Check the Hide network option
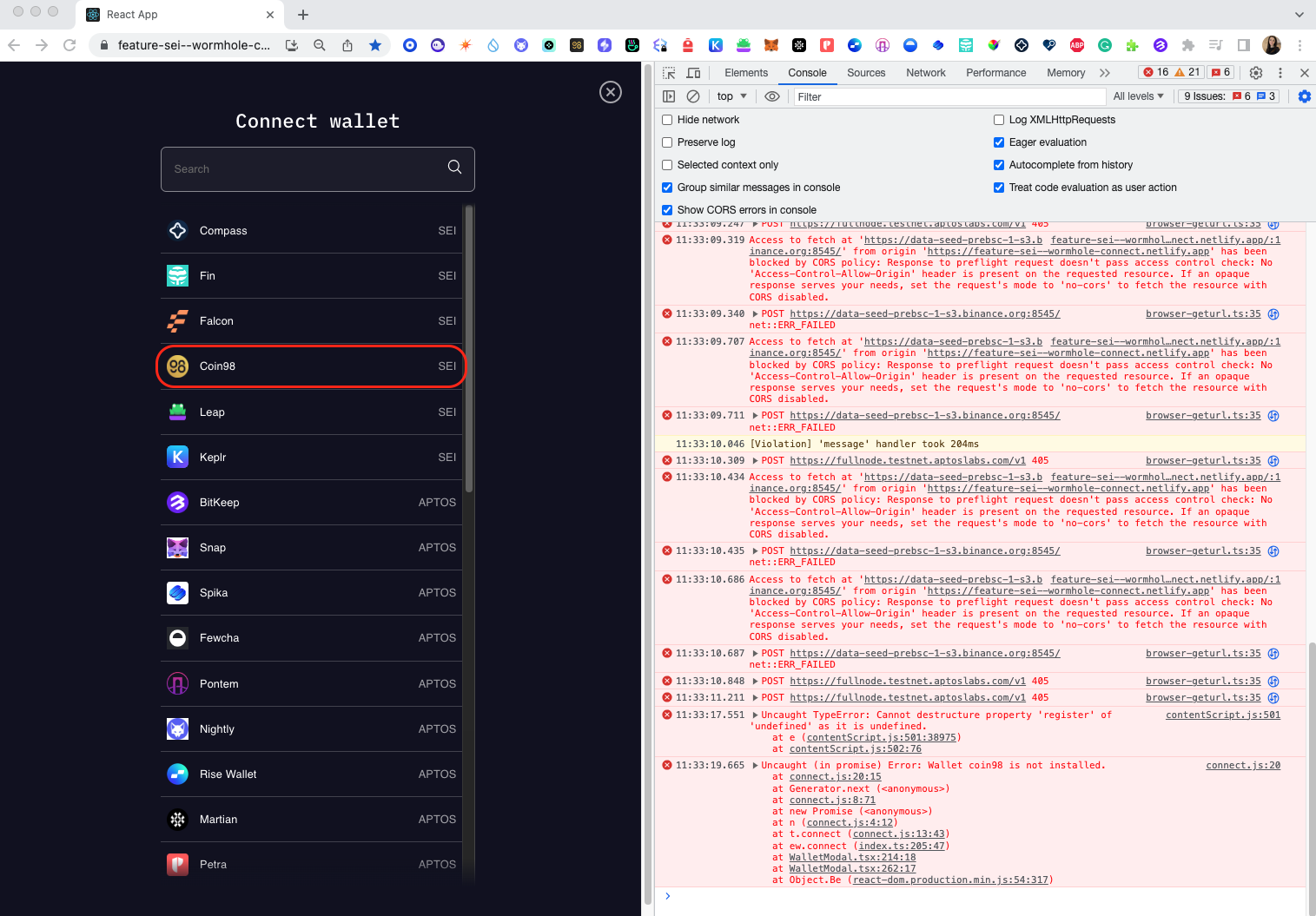The height and width of the screenshot is (916, 1316). point(667,119)
